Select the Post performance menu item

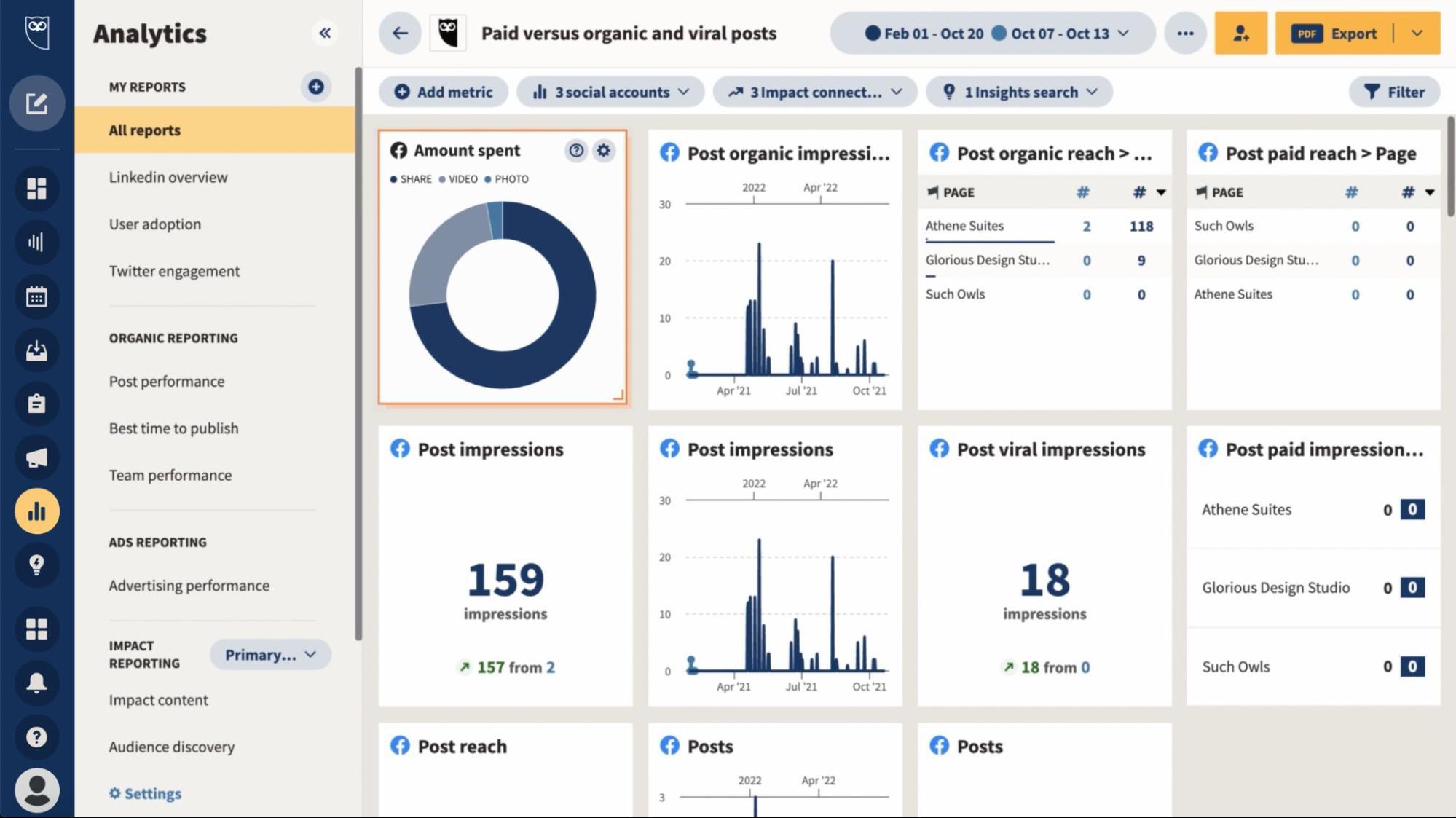click(166, 382)
